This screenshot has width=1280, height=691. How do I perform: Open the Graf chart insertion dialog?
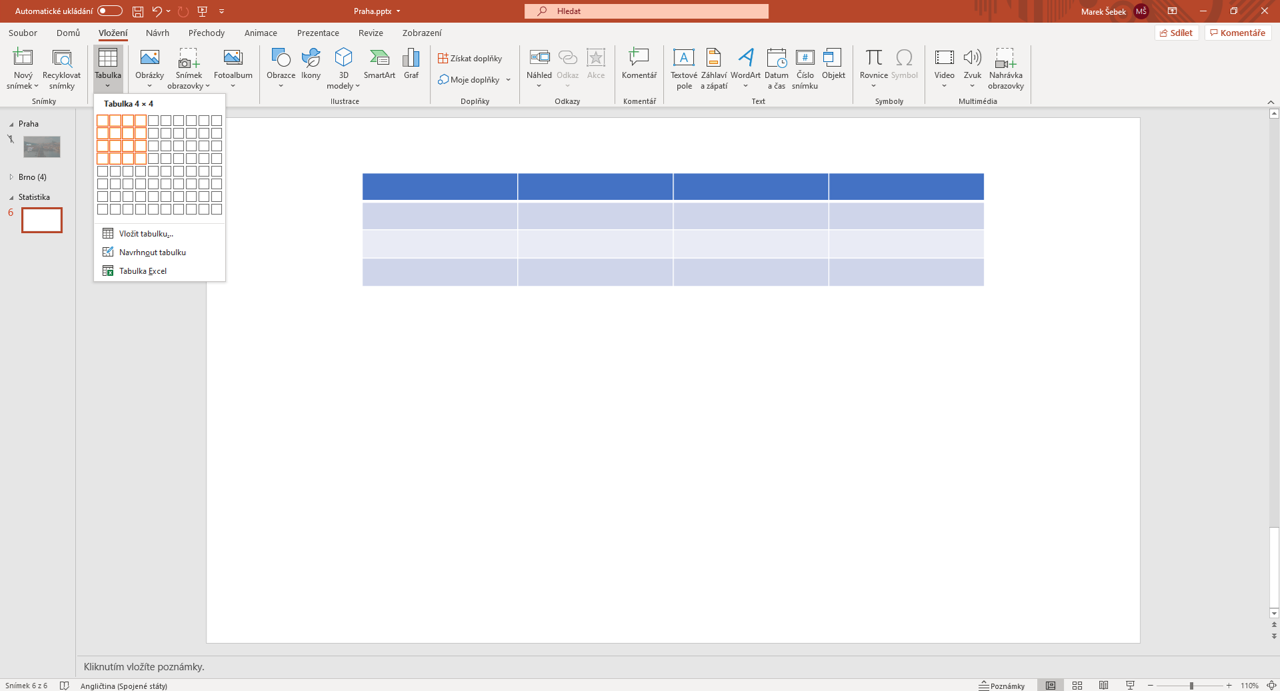[x=411, y=65]
